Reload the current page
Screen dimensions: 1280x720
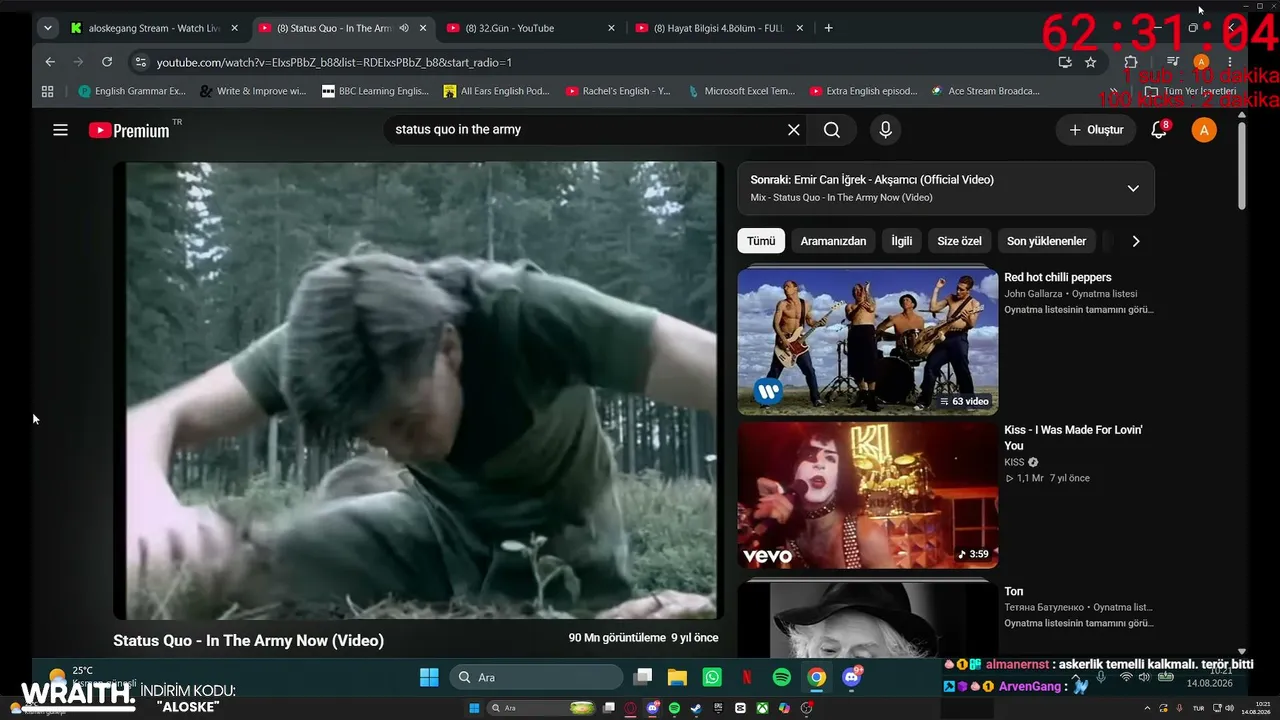pos(107,62)
